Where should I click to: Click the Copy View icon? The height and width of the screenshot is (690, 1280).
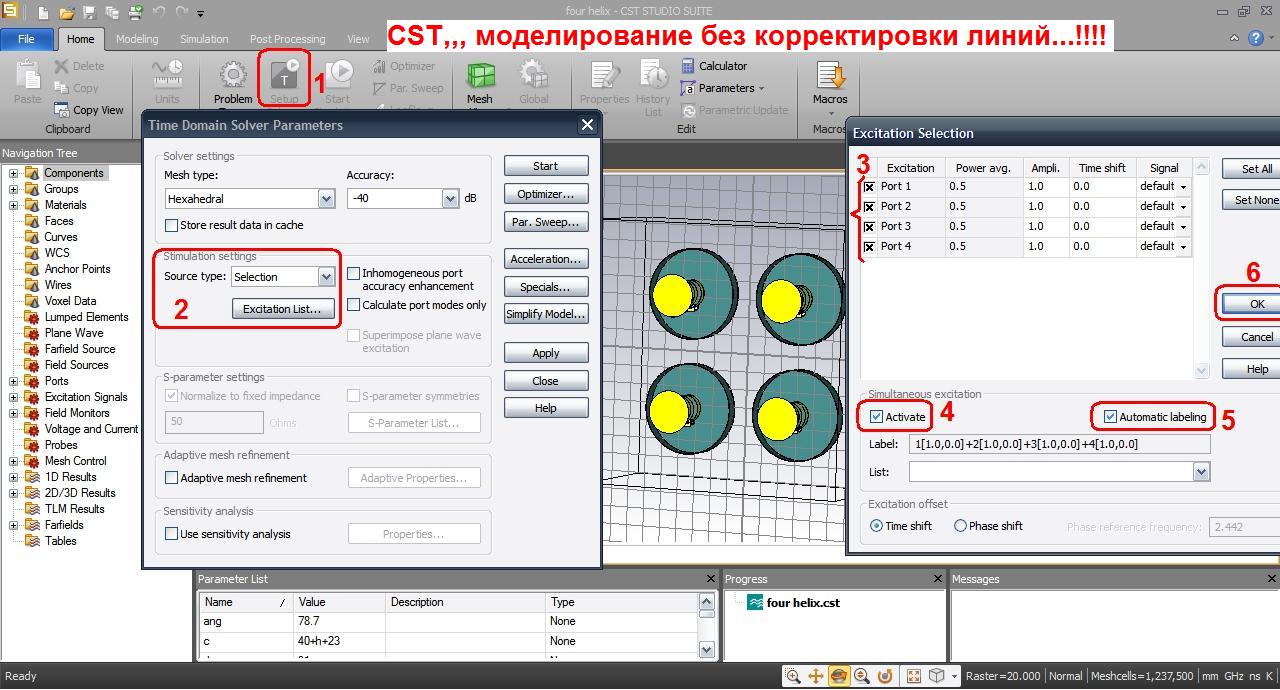(62, 110)
